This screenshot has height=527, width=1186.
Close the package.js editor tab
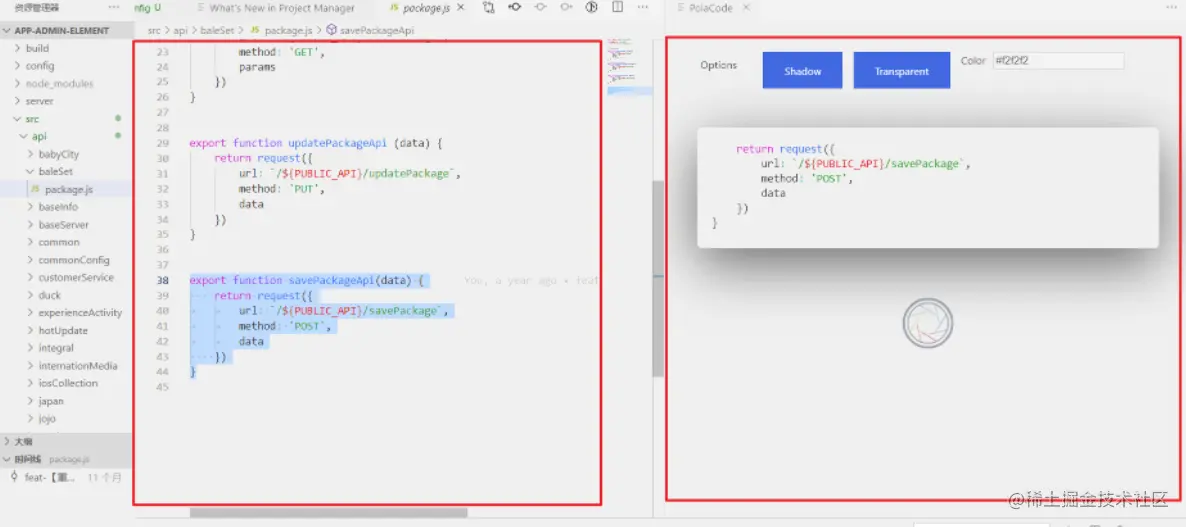click(461, 8)
